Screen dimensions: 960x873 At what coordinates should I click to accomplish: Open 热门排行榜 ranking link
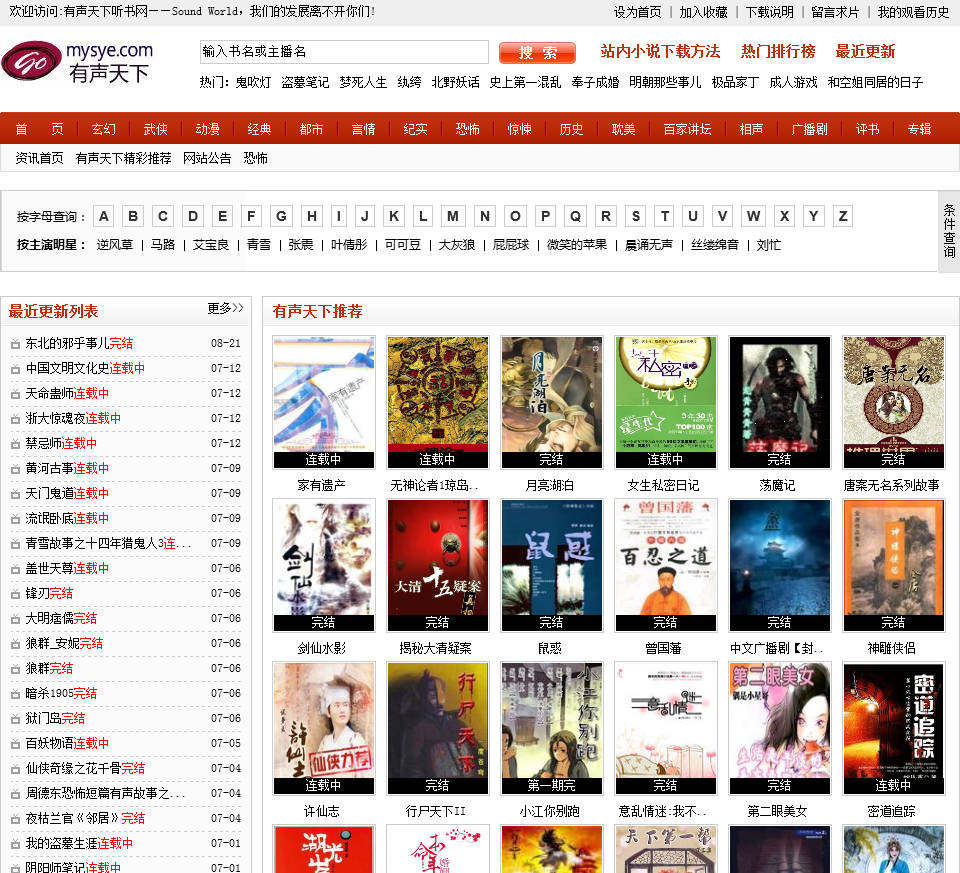tap(778, 51)
